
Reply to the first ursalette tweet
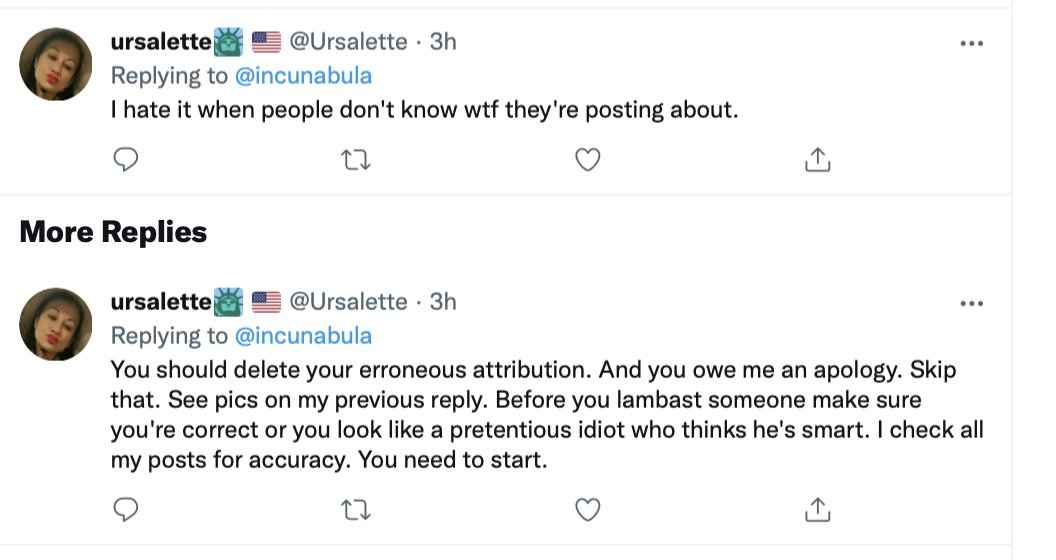coord(125,159)
